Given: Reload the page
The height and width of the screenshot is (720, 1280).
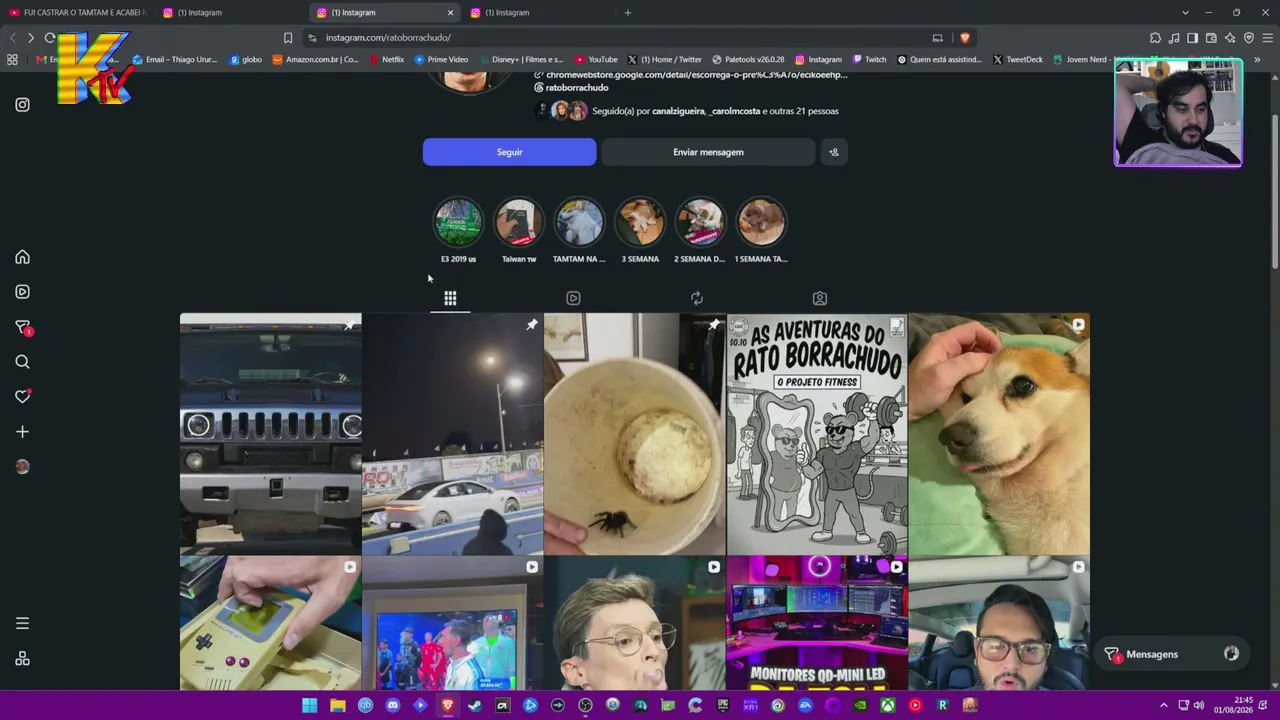Looking at the screenshot, I should click(x=49, y=38).
